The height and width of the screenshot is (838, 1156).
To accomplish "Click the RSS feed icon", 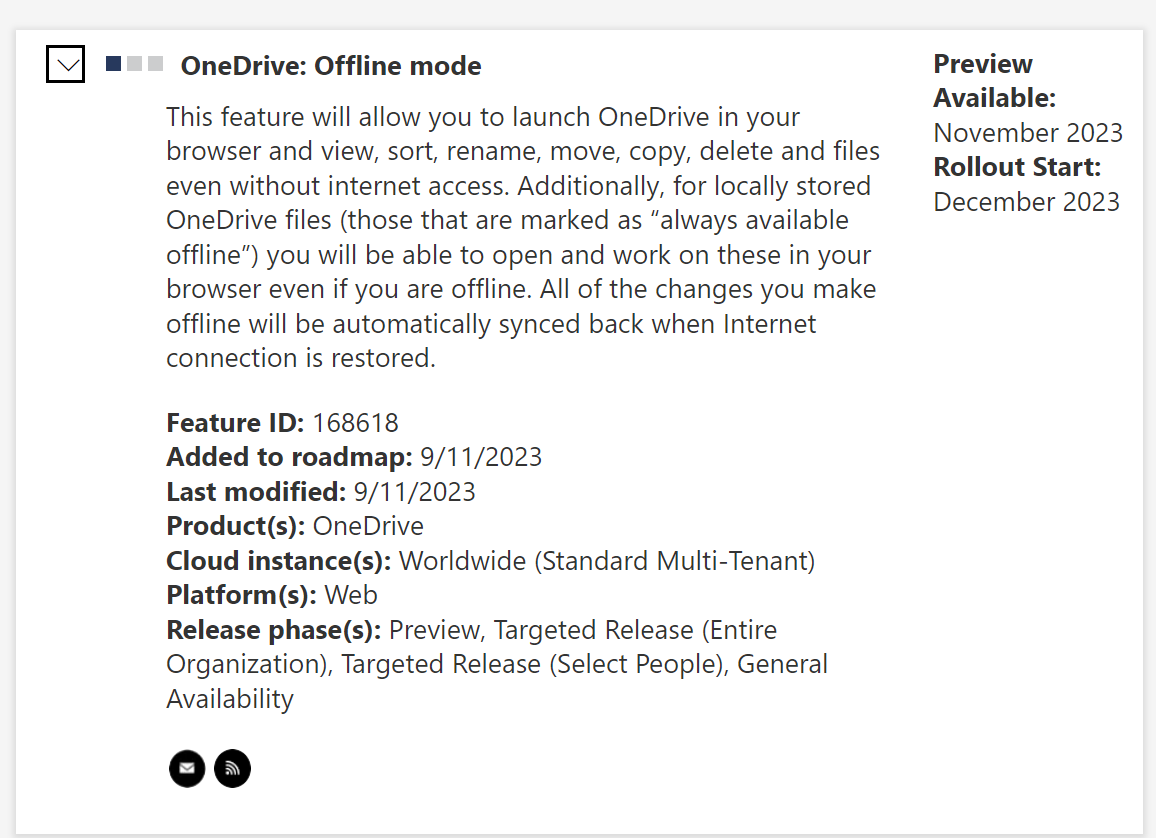I will point(233,769).
